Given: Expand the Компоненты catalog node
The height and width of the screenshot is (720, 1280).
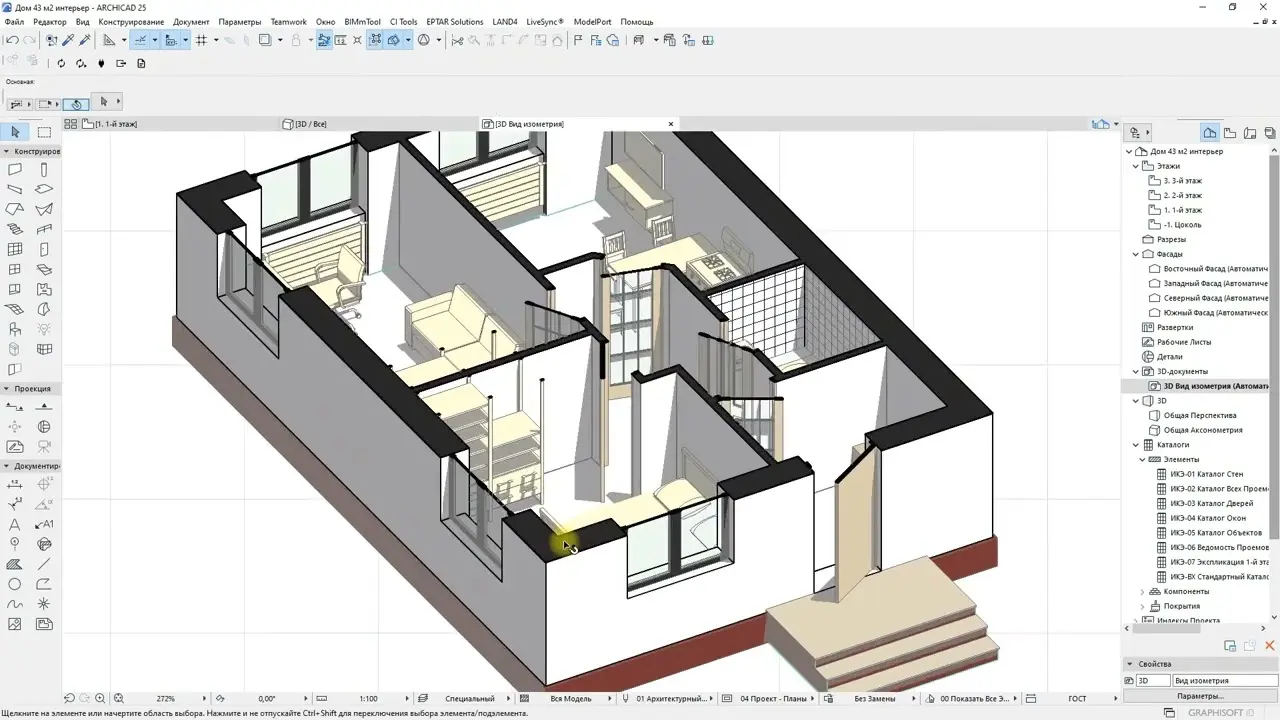Looking at the screenshot, I should pos(1142,591).
